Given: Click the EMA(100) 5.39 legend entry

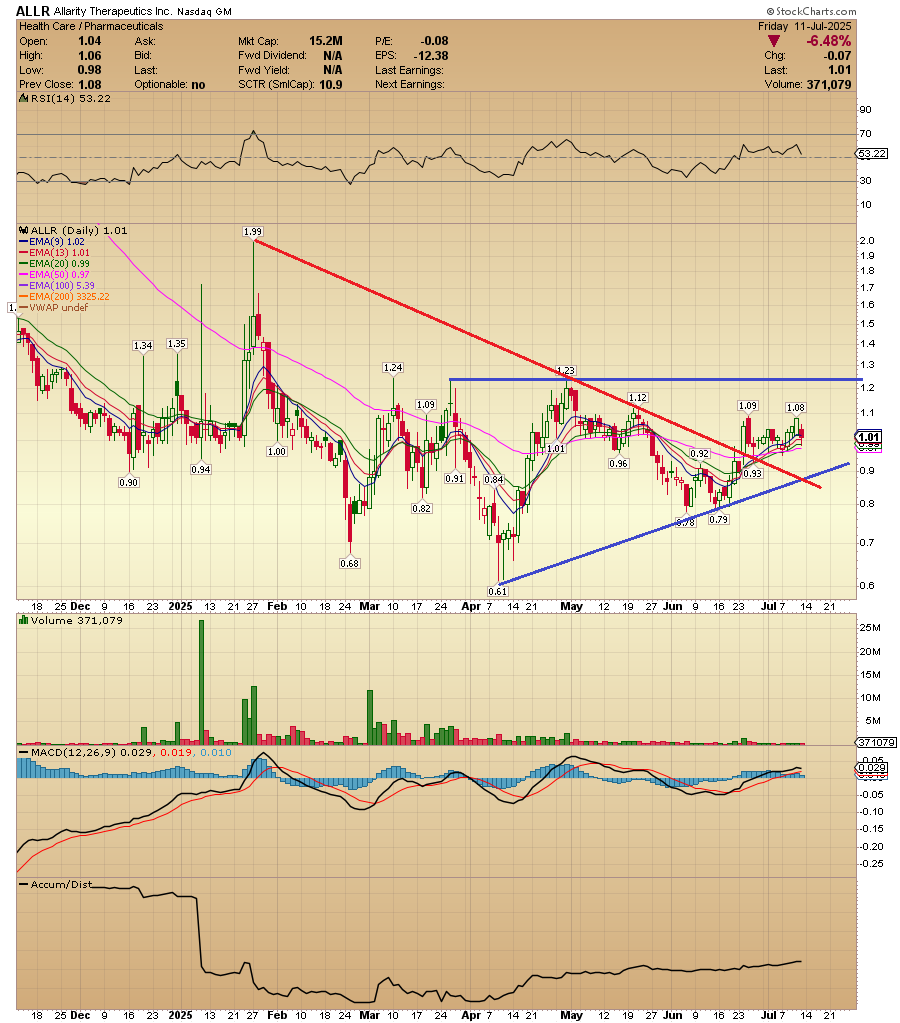Looking at the screenshot, I should point(57,286).
